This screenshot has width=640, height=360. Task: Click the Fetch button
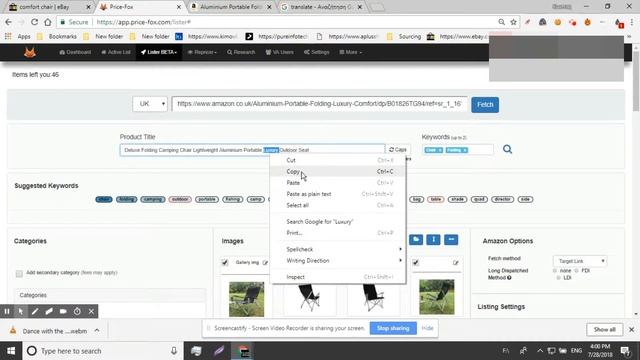click(x=485, y=104)
